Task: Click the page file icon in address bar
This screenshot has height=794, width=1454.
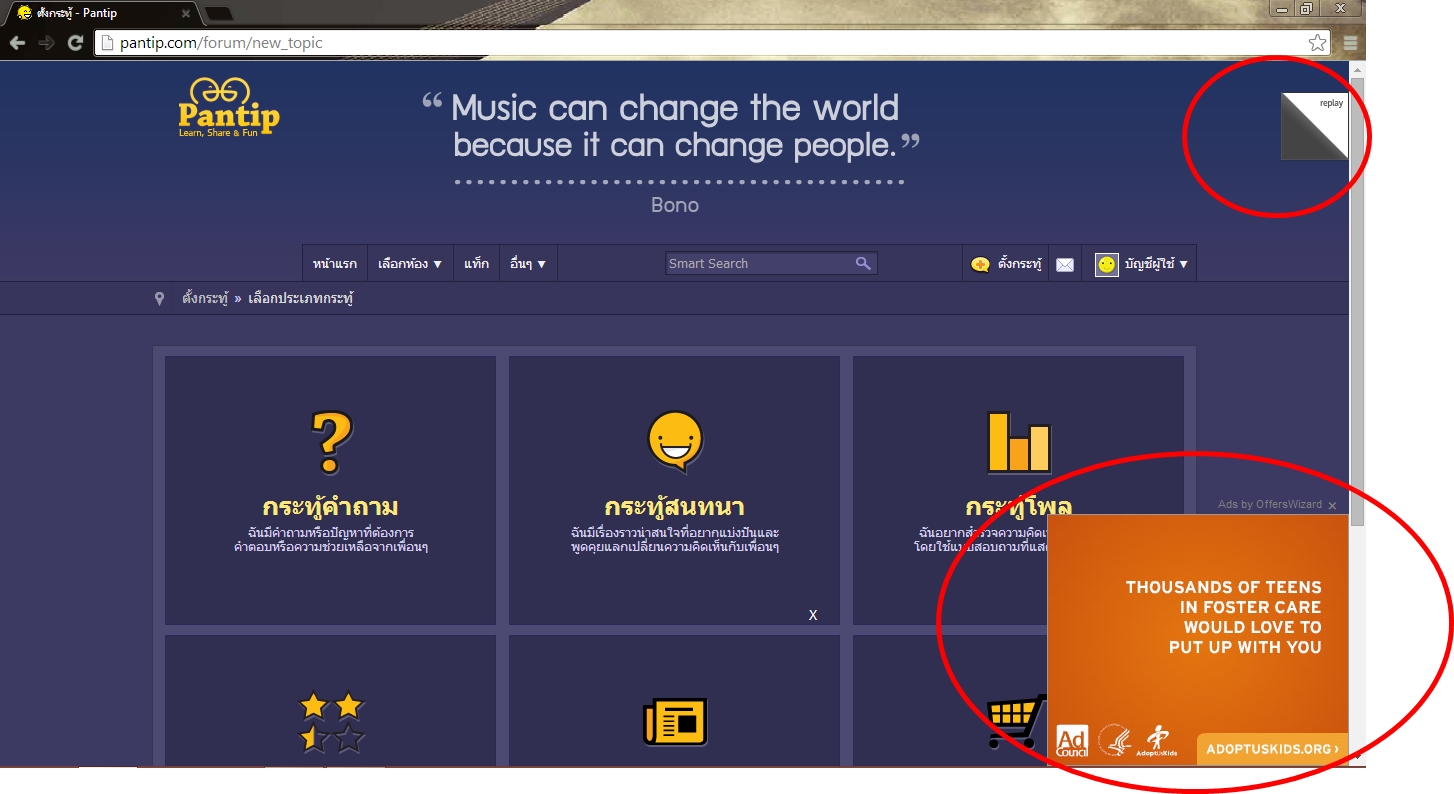Action: (x=107, y=43)
